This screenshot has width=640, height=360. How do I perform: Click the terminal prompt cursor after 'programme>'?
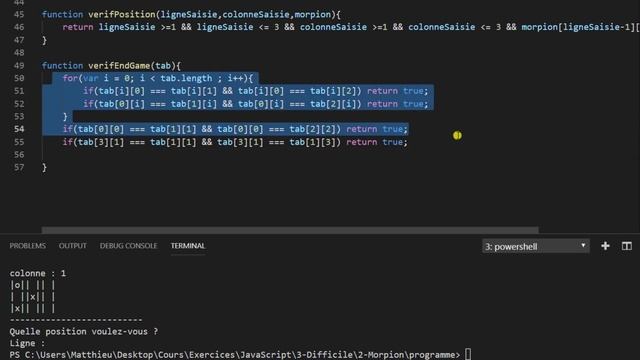(x=468, y=354)
